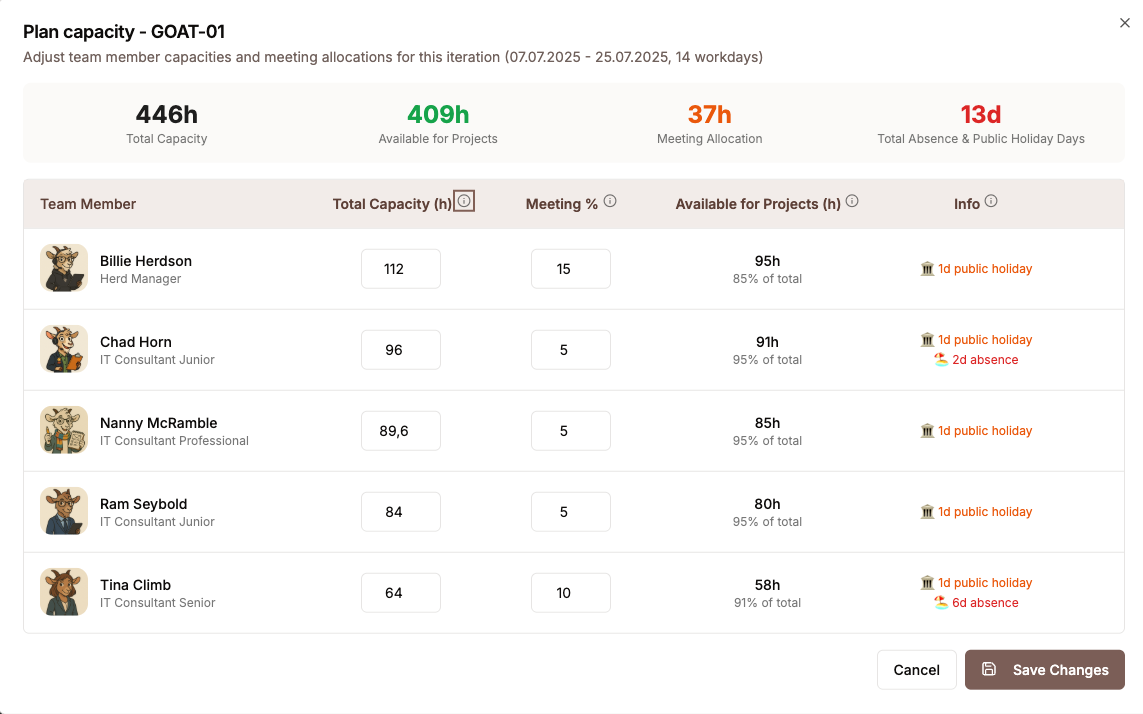Select Chad Horn's Total Capacity input field
Screen dimensions: 1143x714
click(400, 349)
